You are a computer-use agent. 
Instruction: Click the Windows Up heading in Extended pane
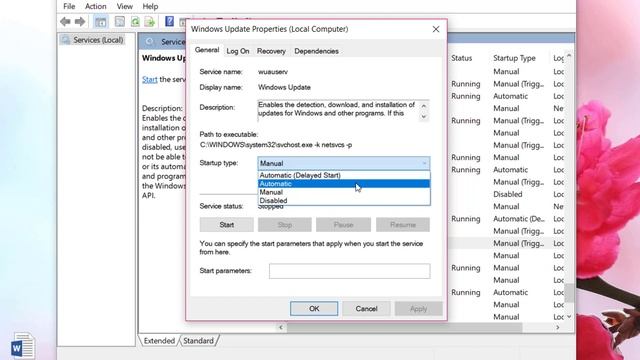164,58
